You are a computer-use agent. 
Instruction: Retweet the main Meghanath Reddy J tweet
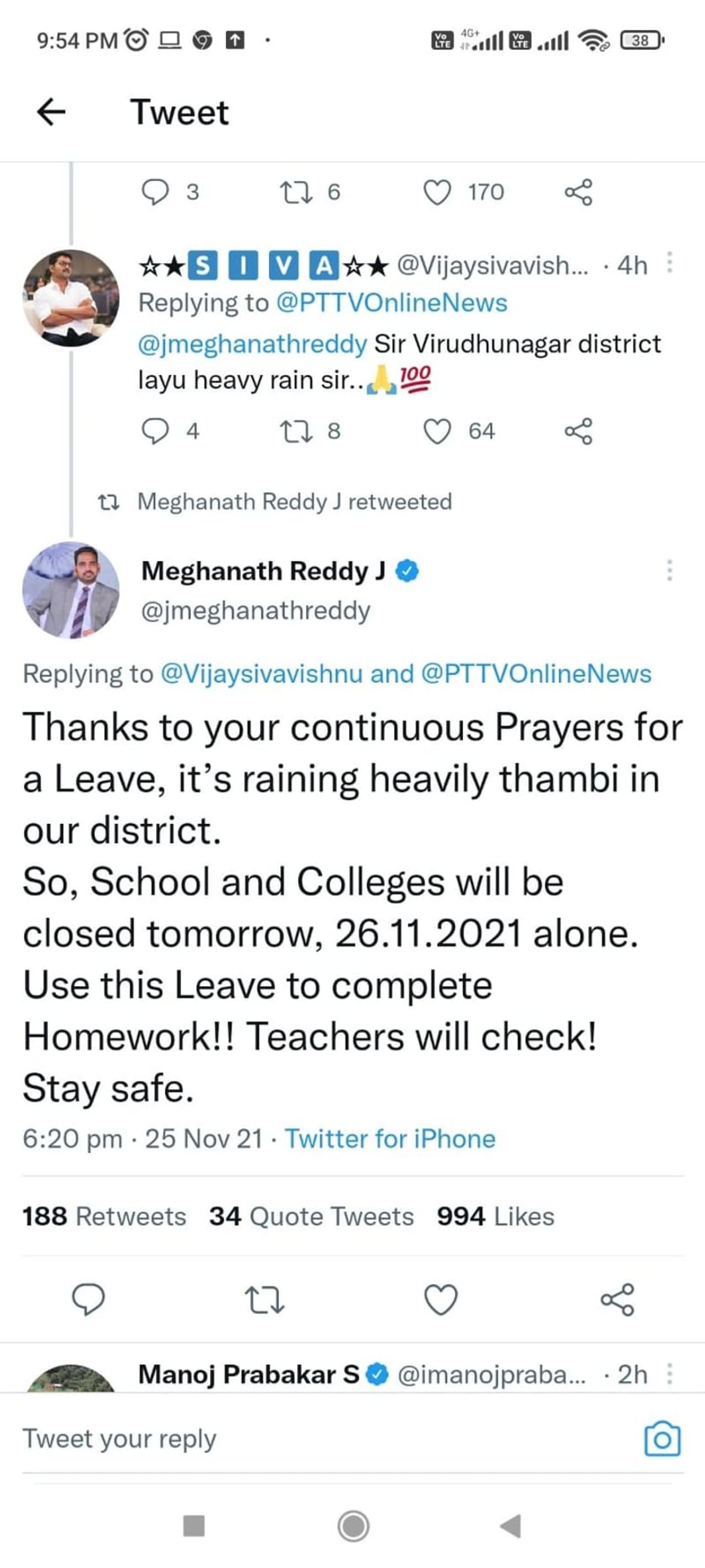click(x=264, y=1300)
